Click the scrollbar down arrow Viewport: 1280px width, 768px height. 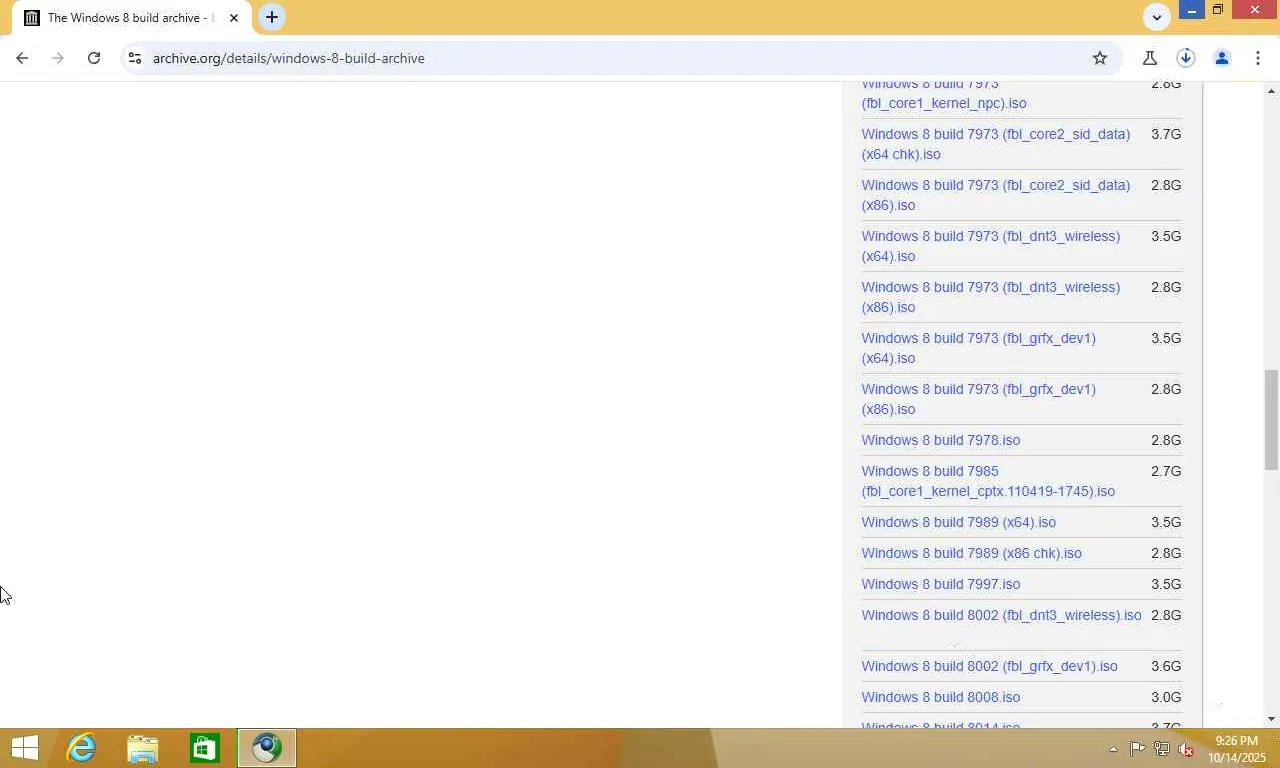click(1271, 718)
